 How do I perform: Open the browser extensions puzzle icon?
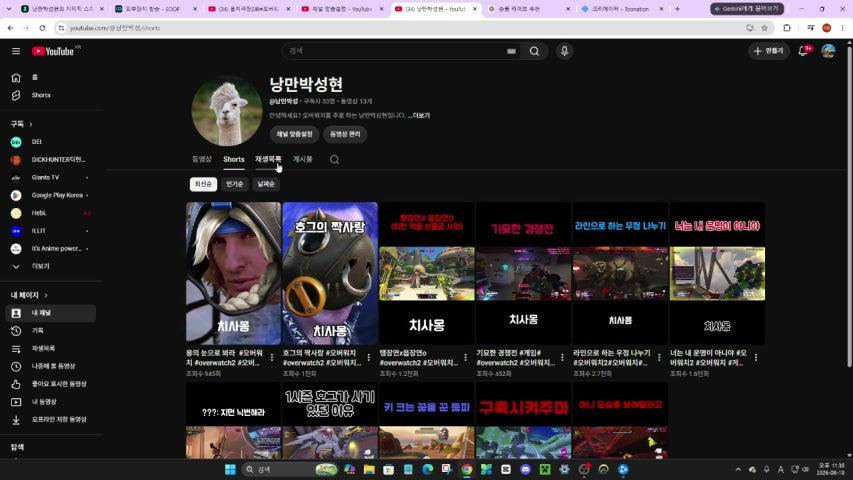pyautogui.click(x=787, y=28)
